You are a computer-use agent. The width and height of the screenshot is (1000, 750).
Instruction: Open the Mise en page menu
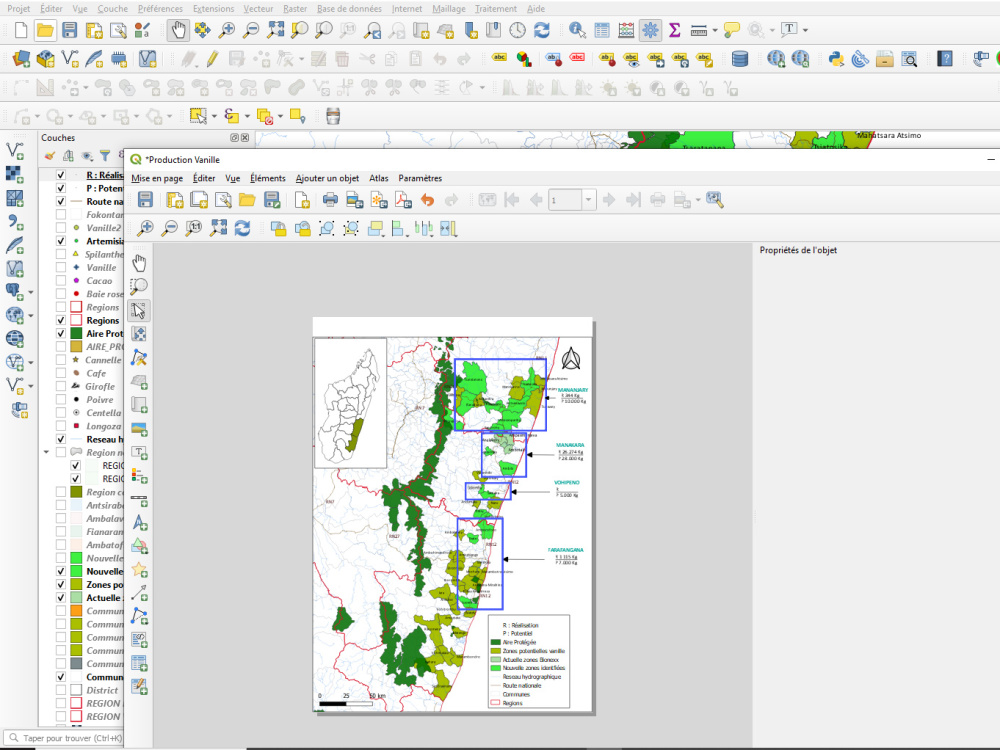point(157,179)
